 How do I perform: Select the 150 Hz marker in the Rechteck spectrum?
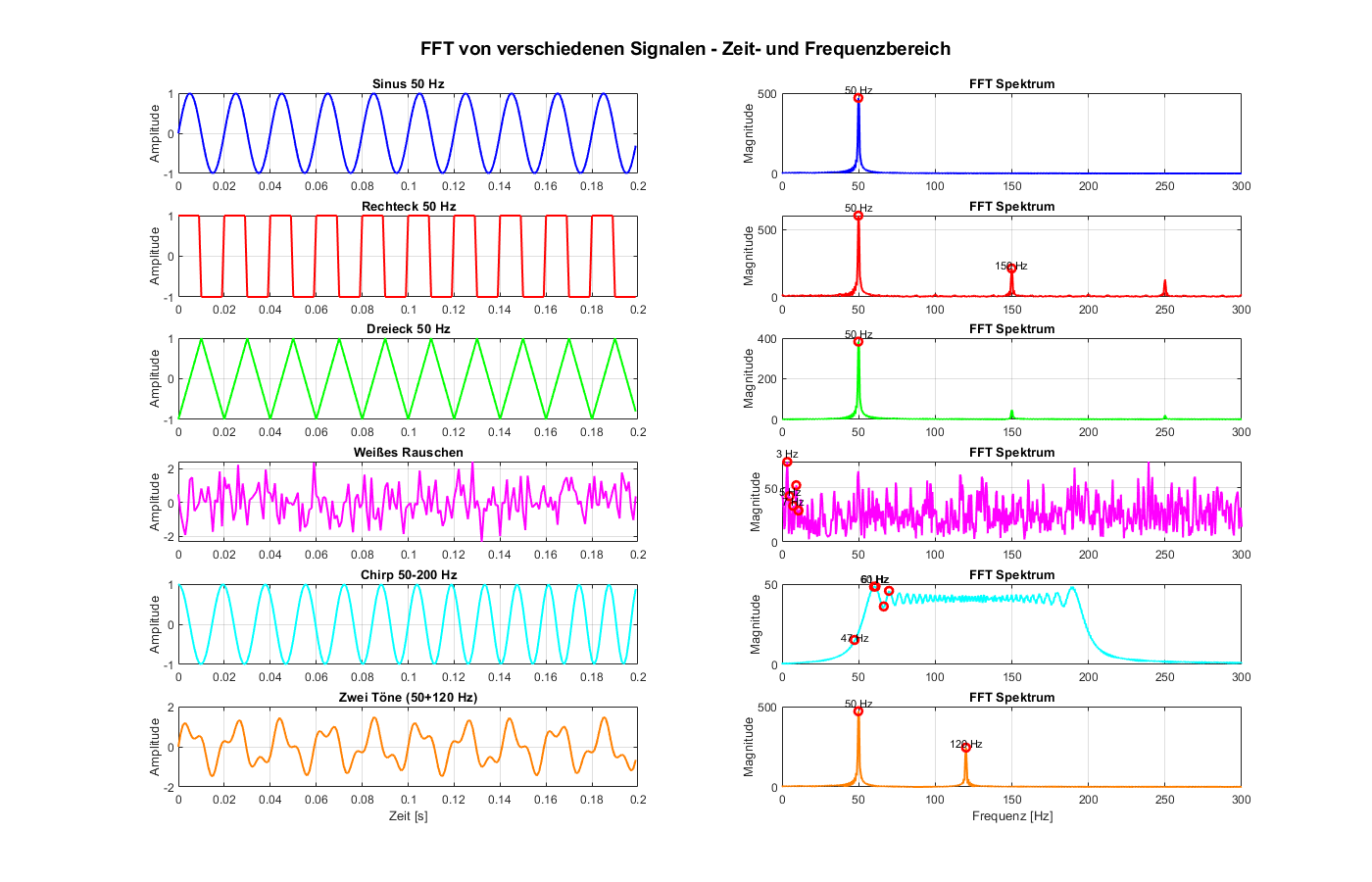click(x=1011, y=269)
